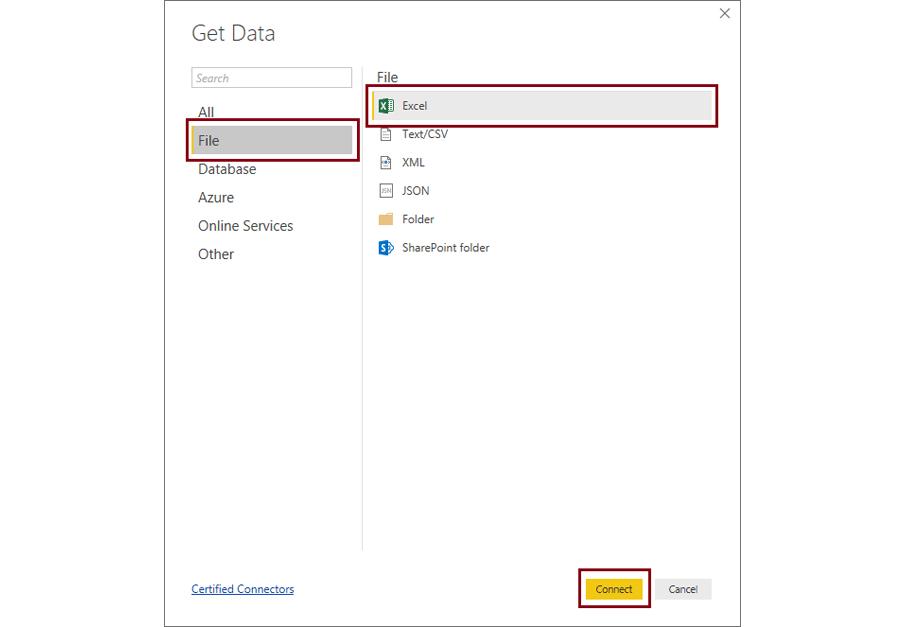Image resolution: width=905 pixels, height=627 pixels.
Task: Close the Get Data dialog
Action: 725,13
